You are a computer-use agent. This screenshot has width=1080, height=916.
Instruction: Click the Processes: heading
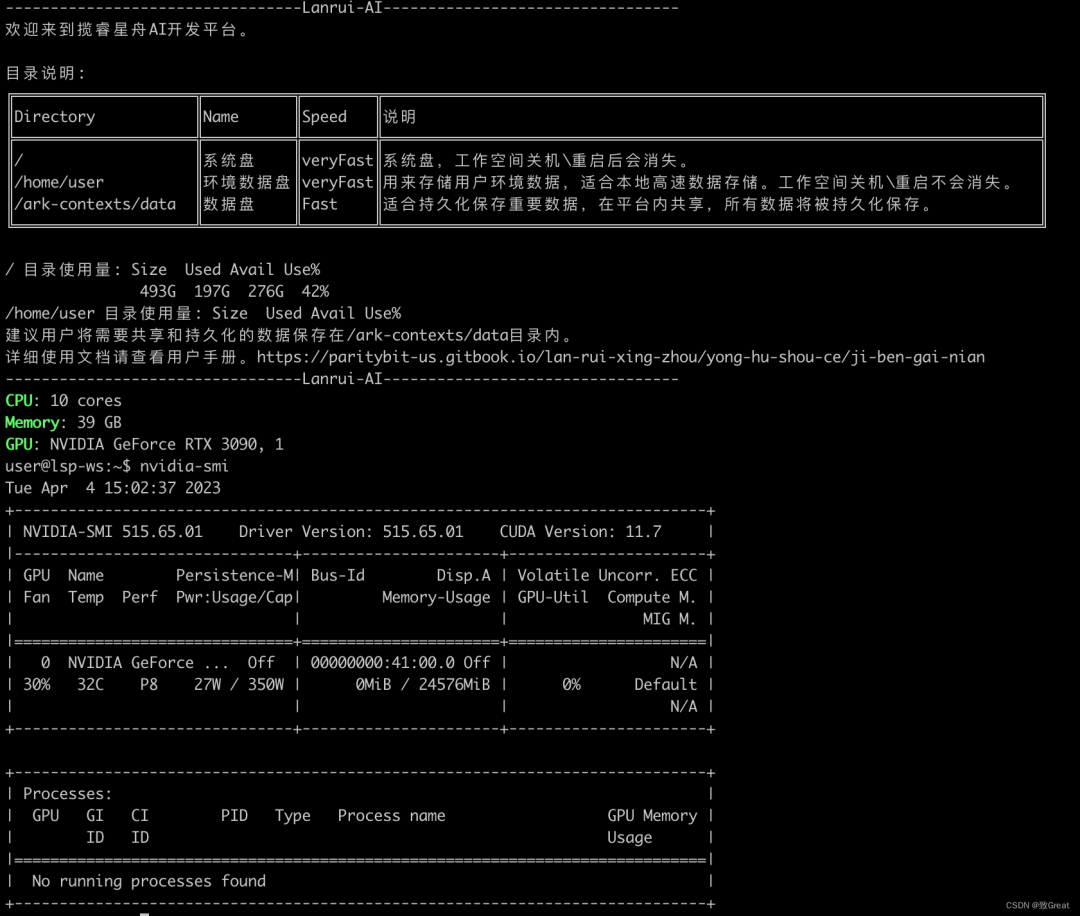click(x=68, y=794)
